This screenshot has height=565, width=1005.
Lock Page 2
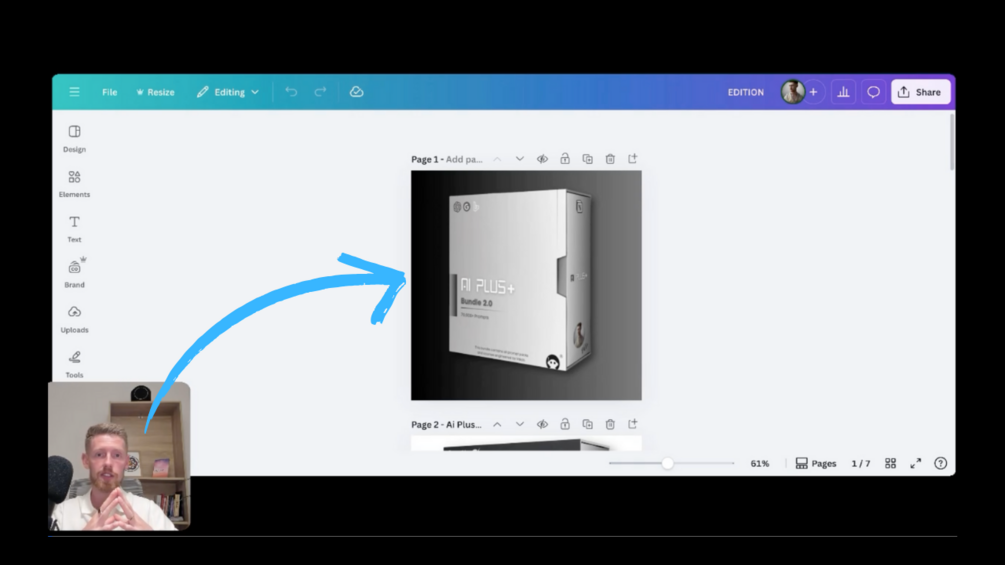[565, 423]
